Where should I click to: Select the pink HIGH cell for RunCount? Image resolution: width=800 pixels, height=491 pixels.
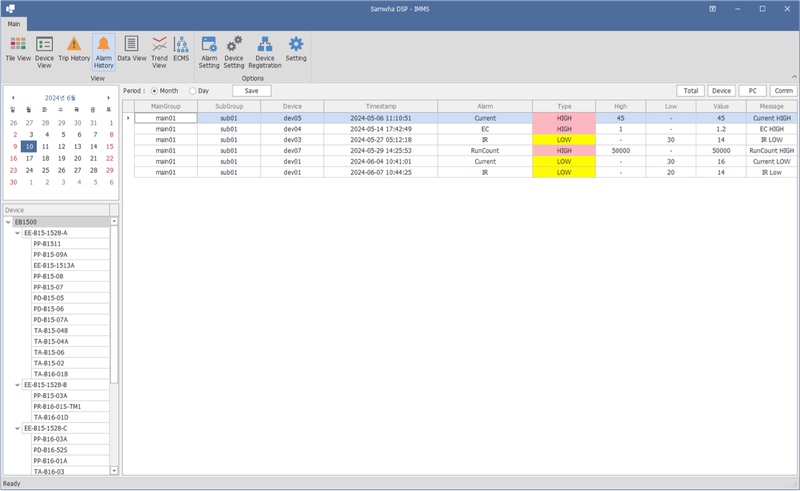(564, 151)
